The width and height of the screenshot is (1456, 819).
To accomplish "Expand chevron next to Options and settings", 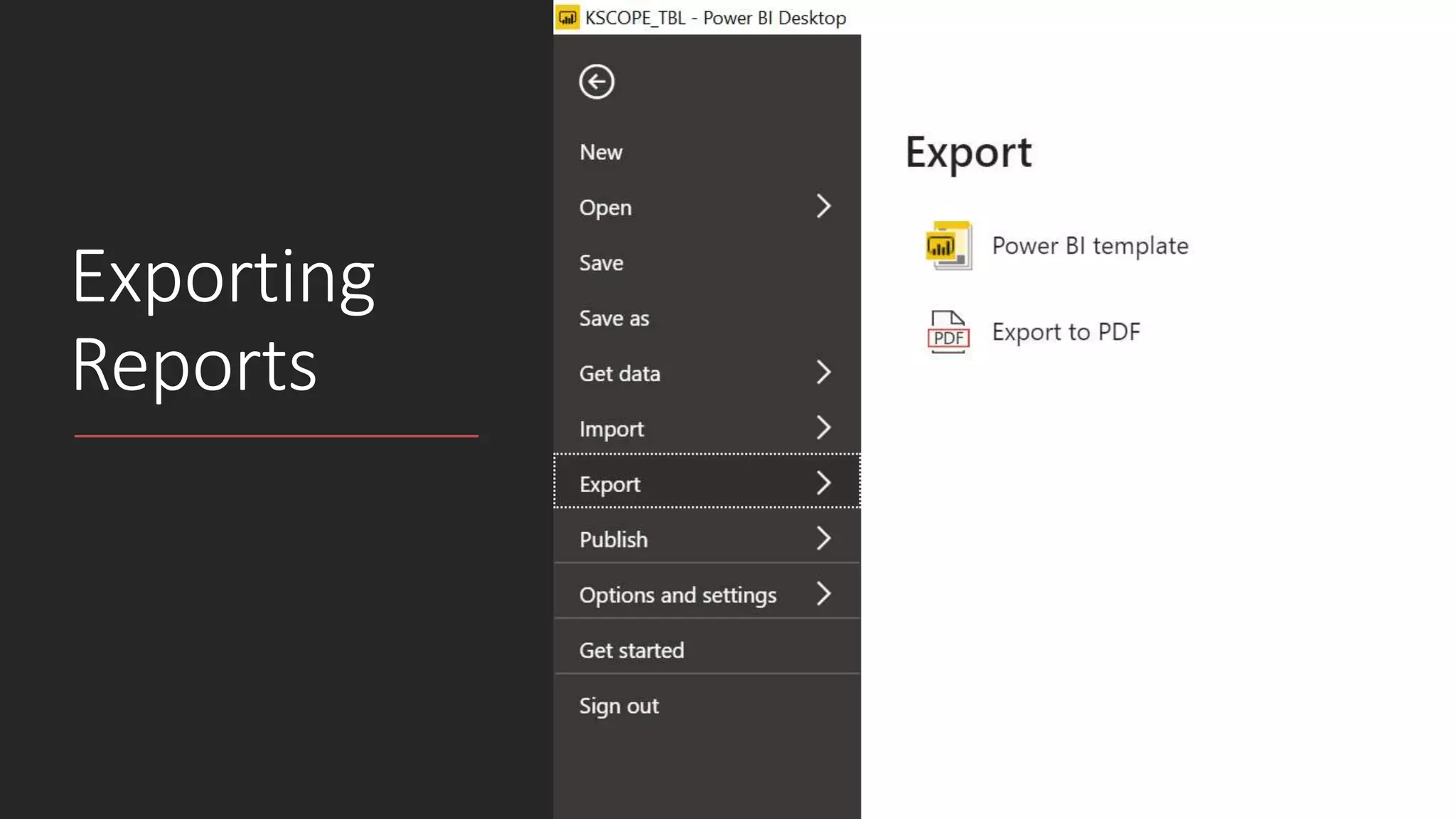I will coord(823,593).
